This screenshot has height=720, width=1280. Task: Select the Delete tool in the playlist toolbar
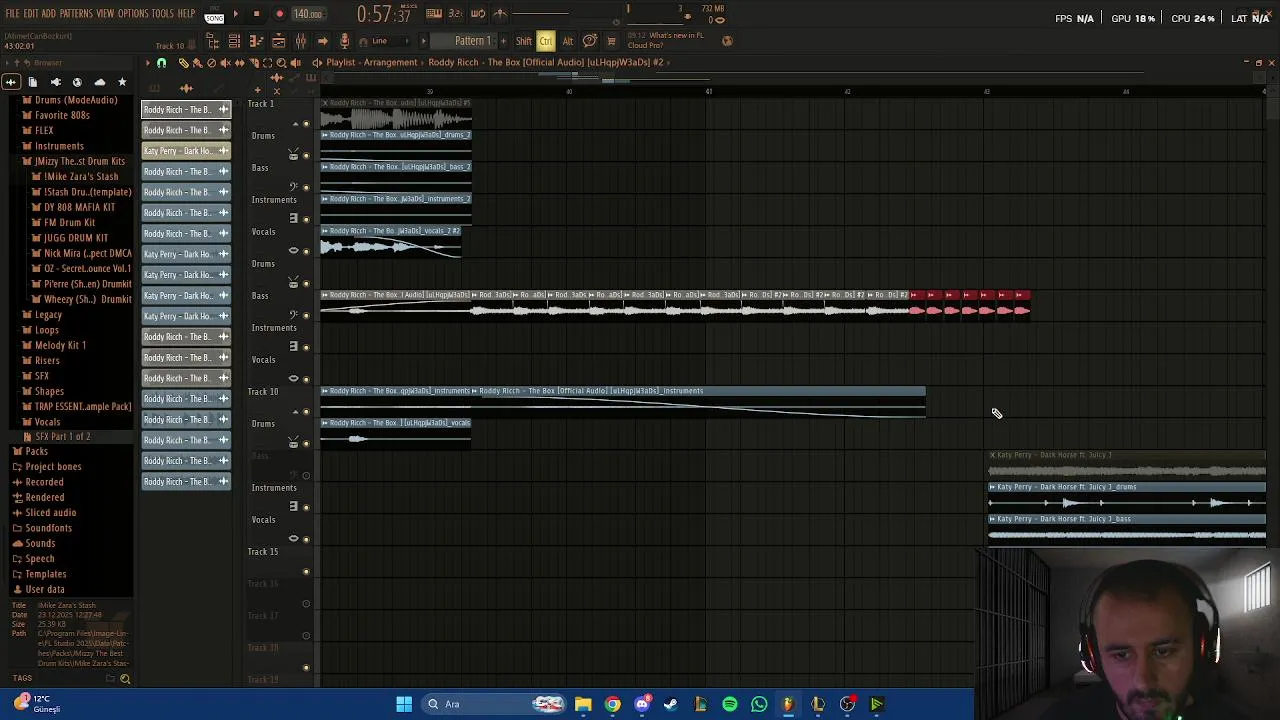tap(211, 63)
